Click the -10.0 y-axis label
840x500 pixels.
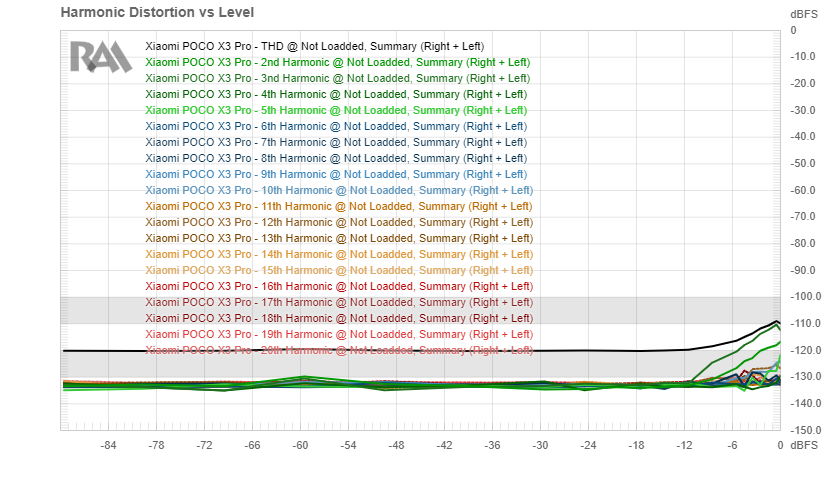[803, 56]
